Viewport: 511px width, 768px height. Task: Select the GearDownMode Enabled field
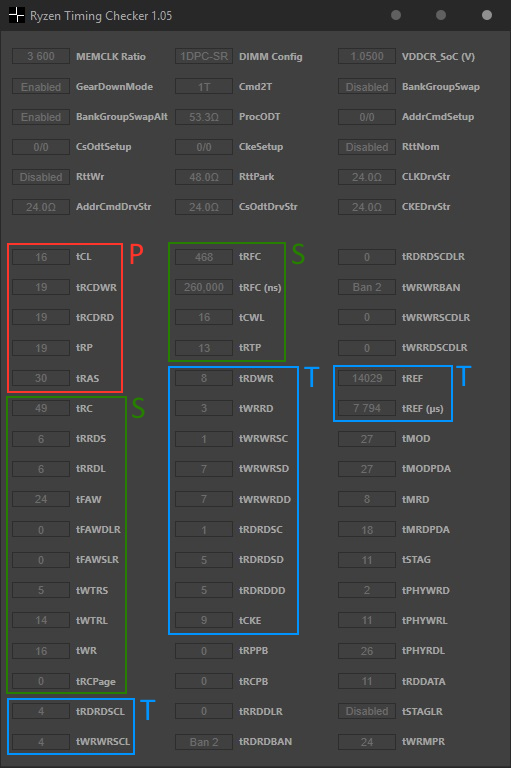pyautogui.click(x=41, y=87)
